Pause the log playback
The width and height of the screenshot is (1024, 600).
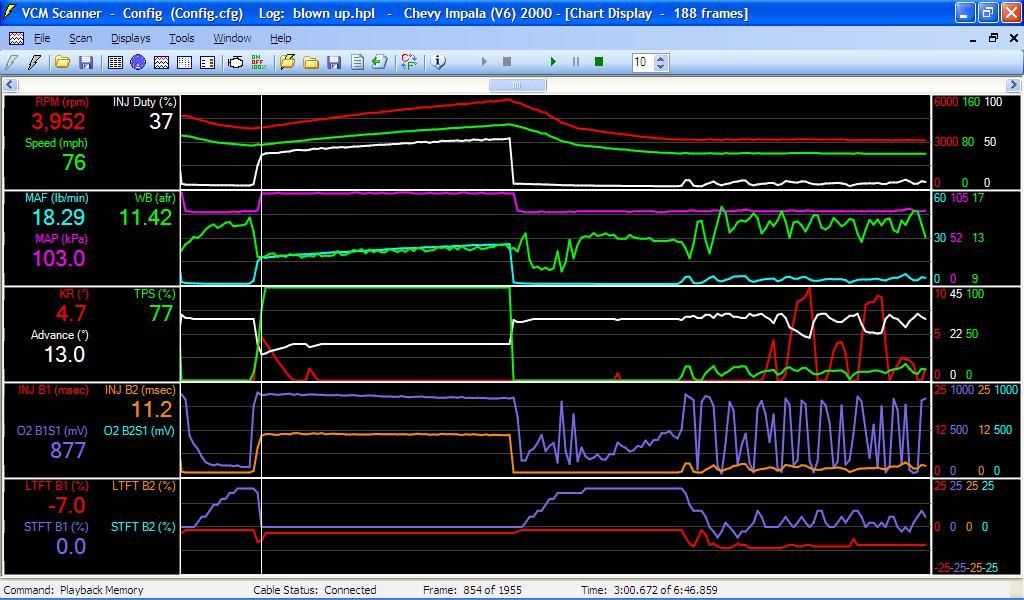576,62
